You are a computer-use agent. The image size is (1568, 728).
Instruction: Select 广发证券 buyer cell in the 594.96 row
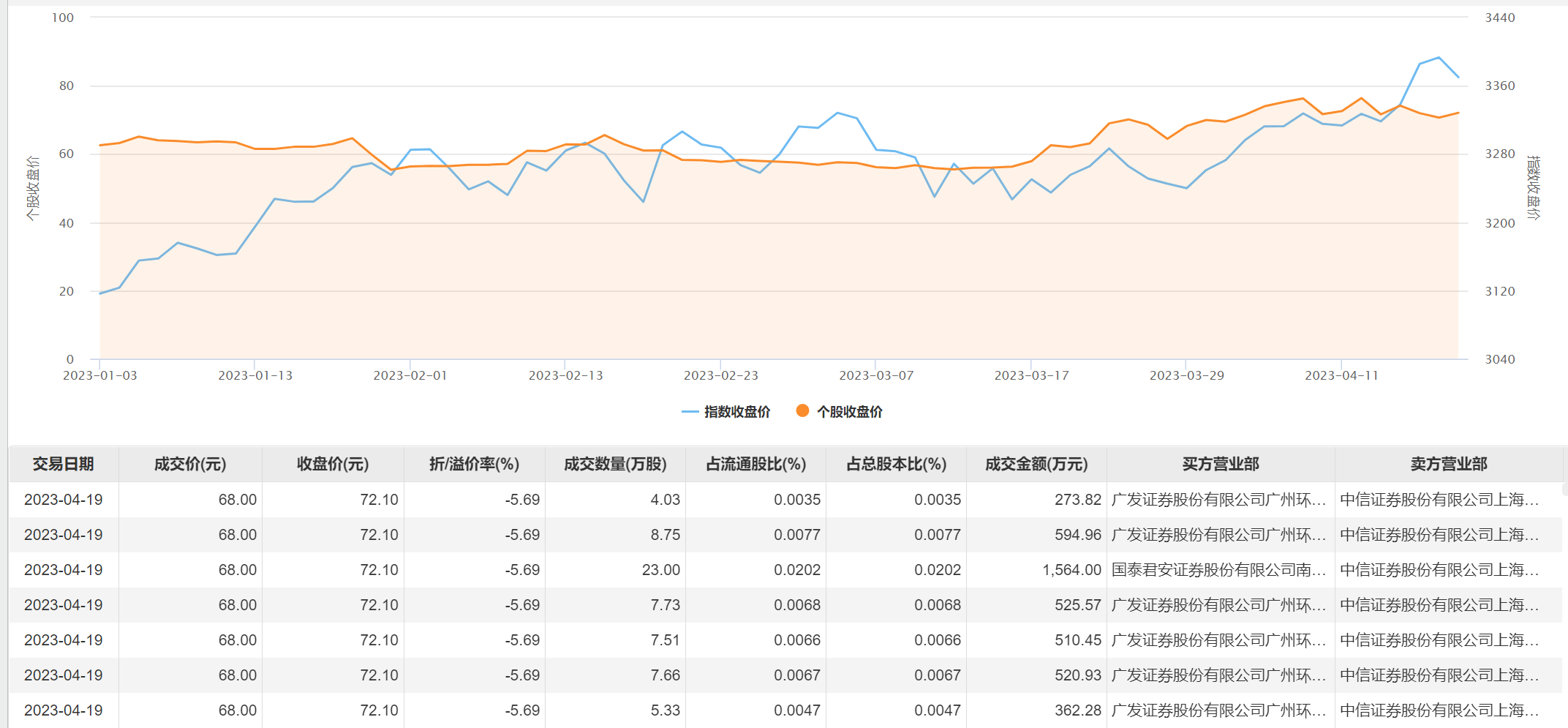click(x=1219, y=535)
